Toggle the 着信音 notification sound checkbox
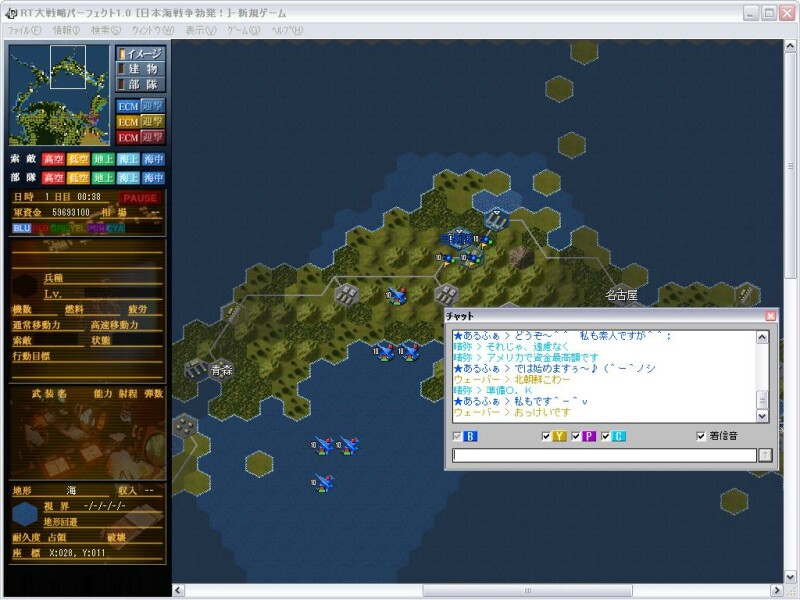This screenshot has width=800, height=600. coord(701,437)
